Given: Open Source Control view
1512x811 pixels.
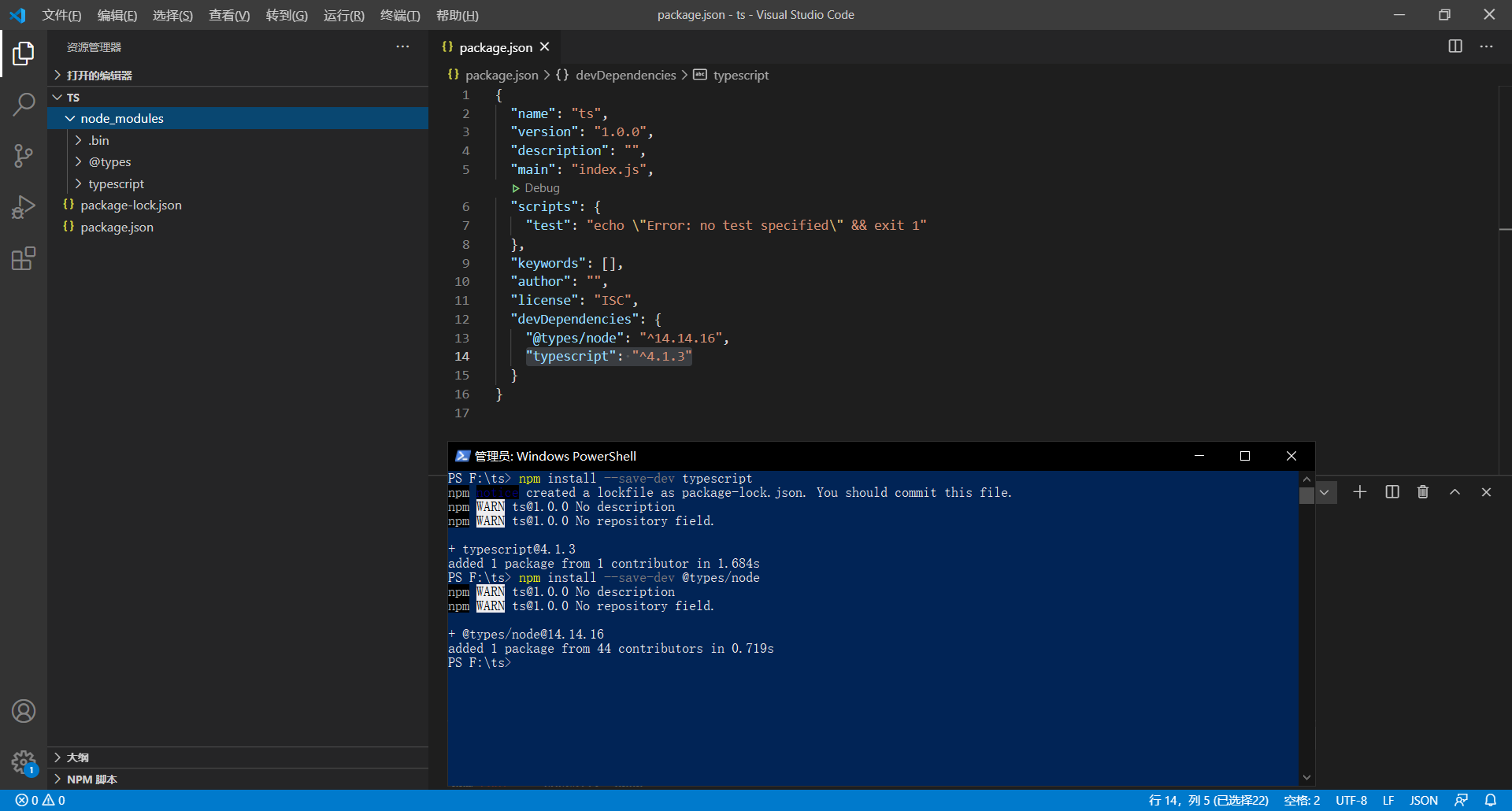Looking at the screenshot, I should pyautogui.click(x=24, y=155).
